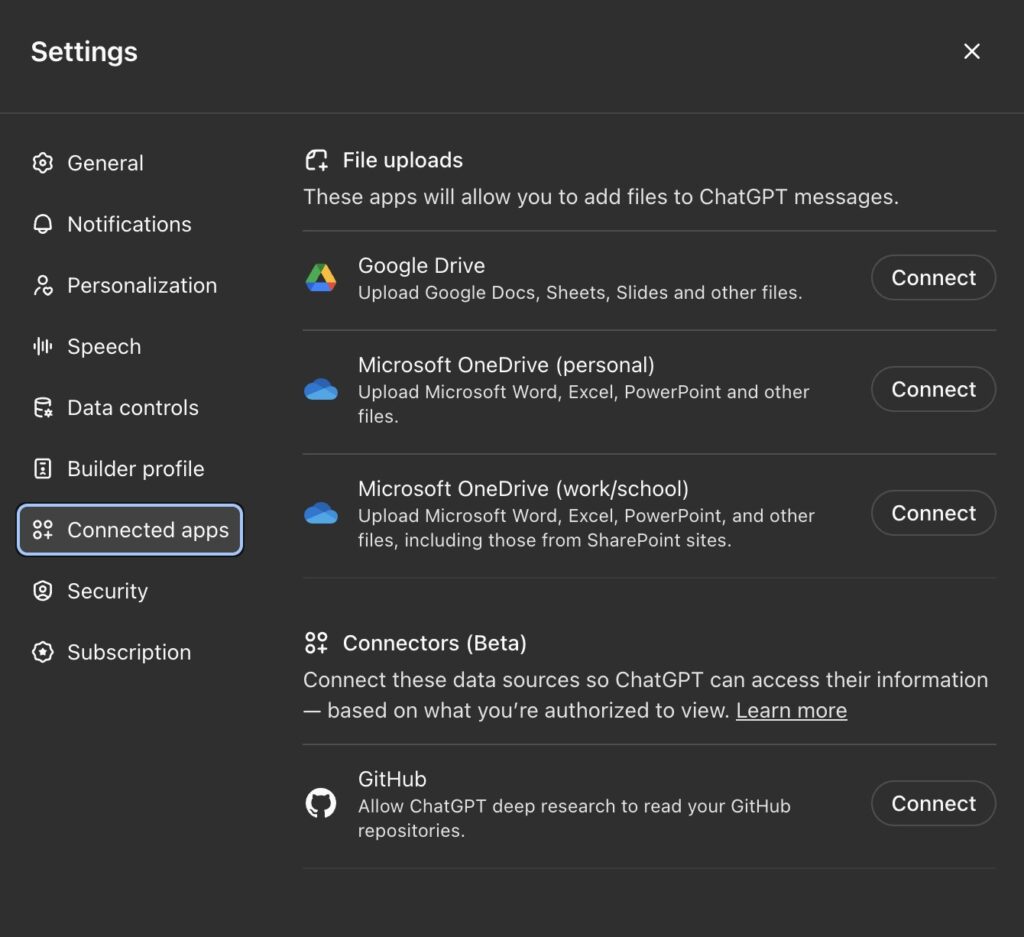Screen dimensions: 1024x937
Task: Click the Personalization person icon
Action: pos(42,285)
